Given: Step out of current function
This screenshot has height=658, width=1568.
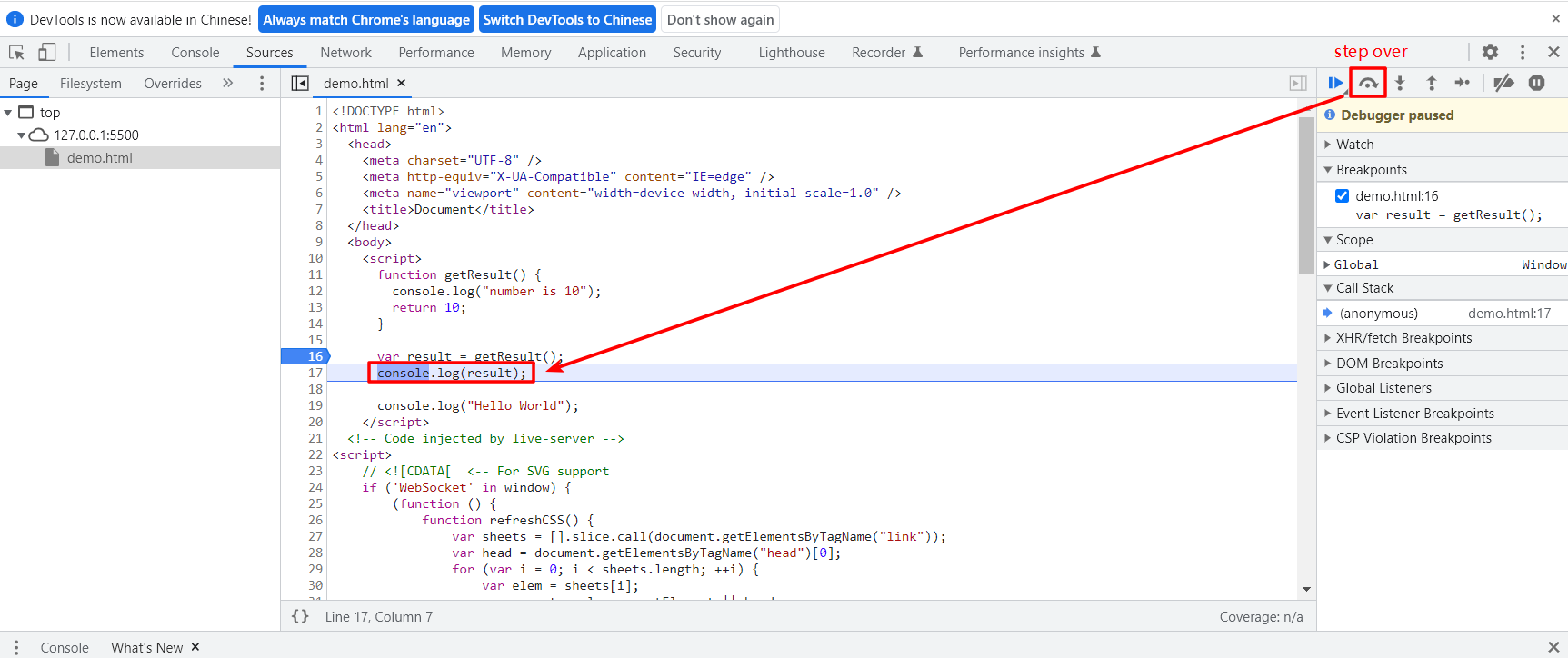Looking at the screenshot, I should pos(1432,83).
